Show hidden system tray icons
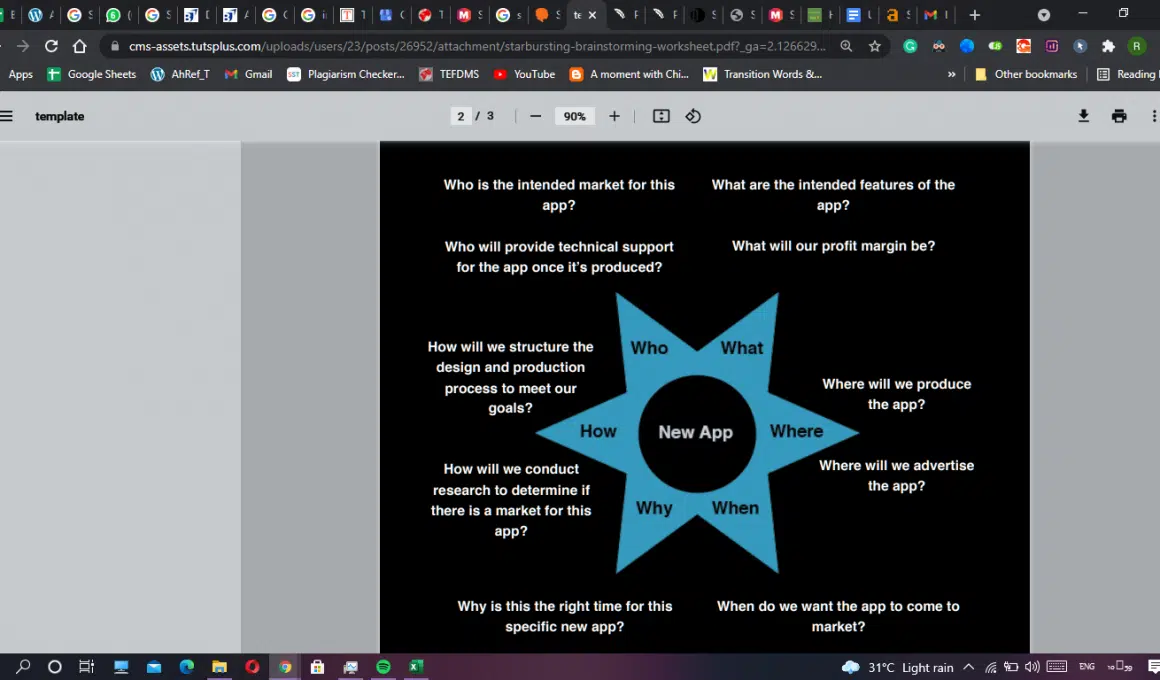The height and width of the screenshot is (680, 1160). coord(968,667)
